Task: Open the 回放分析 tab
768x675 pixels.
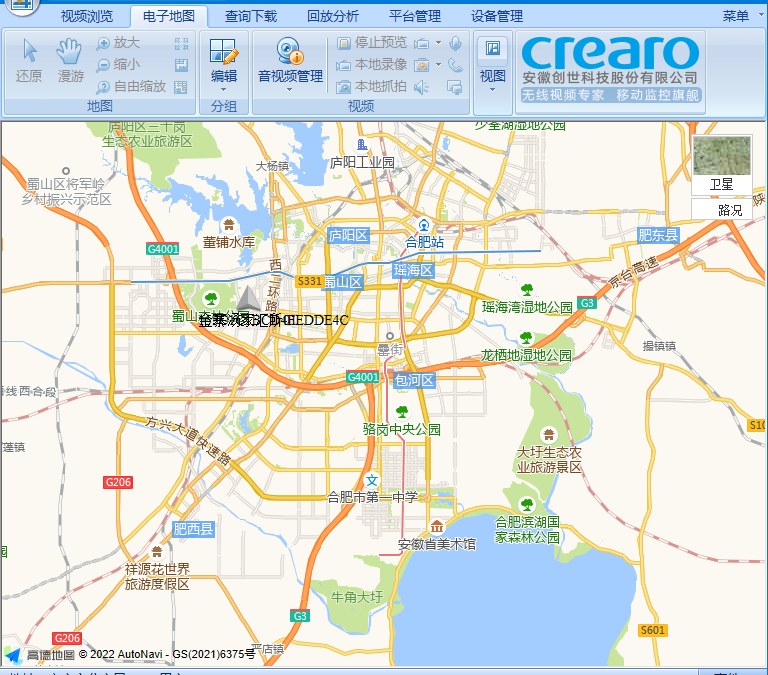Action: click(x=332, y=16)
